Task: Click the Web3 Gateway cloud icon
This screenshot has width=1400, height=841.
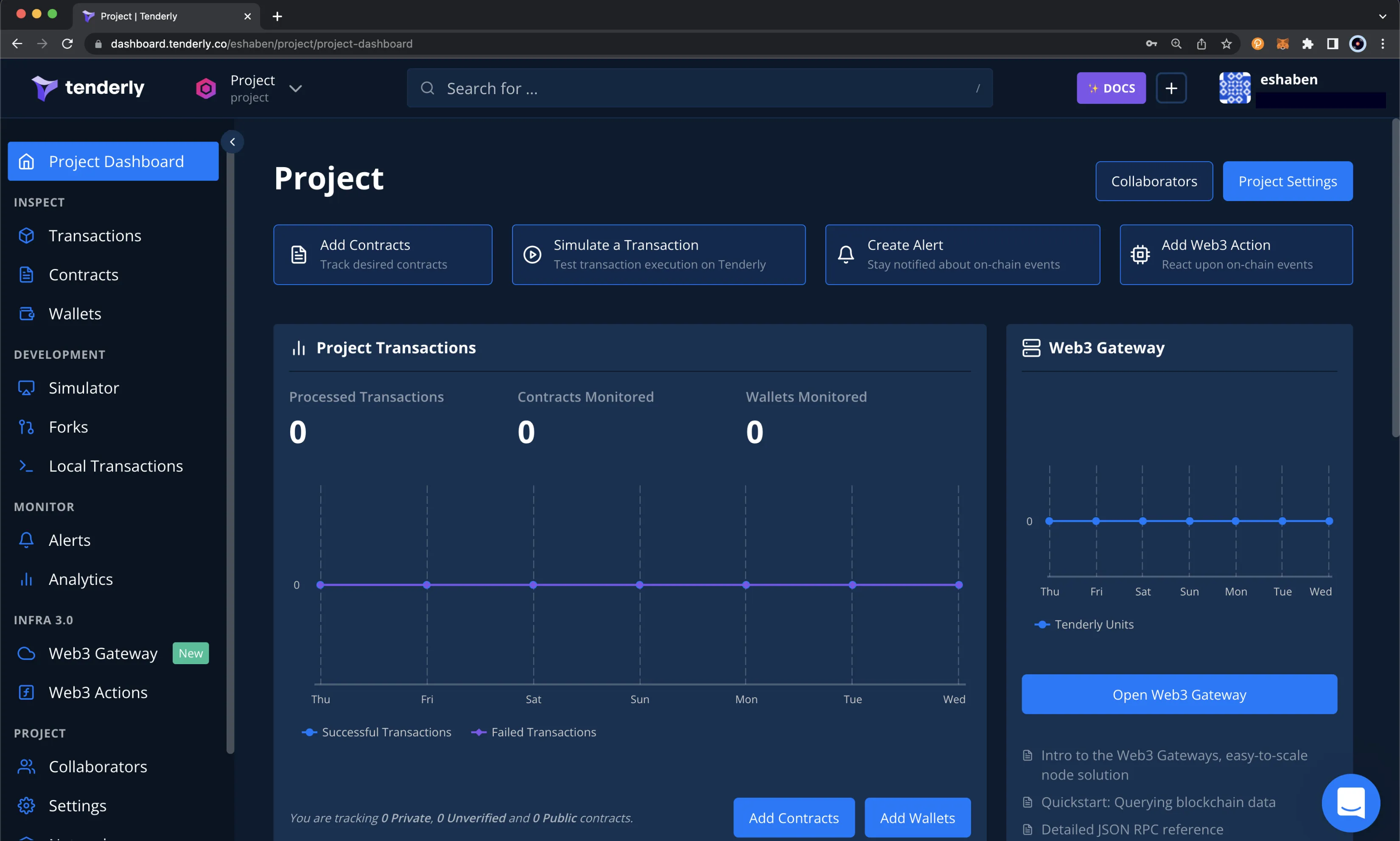Action: click(26, 654)
